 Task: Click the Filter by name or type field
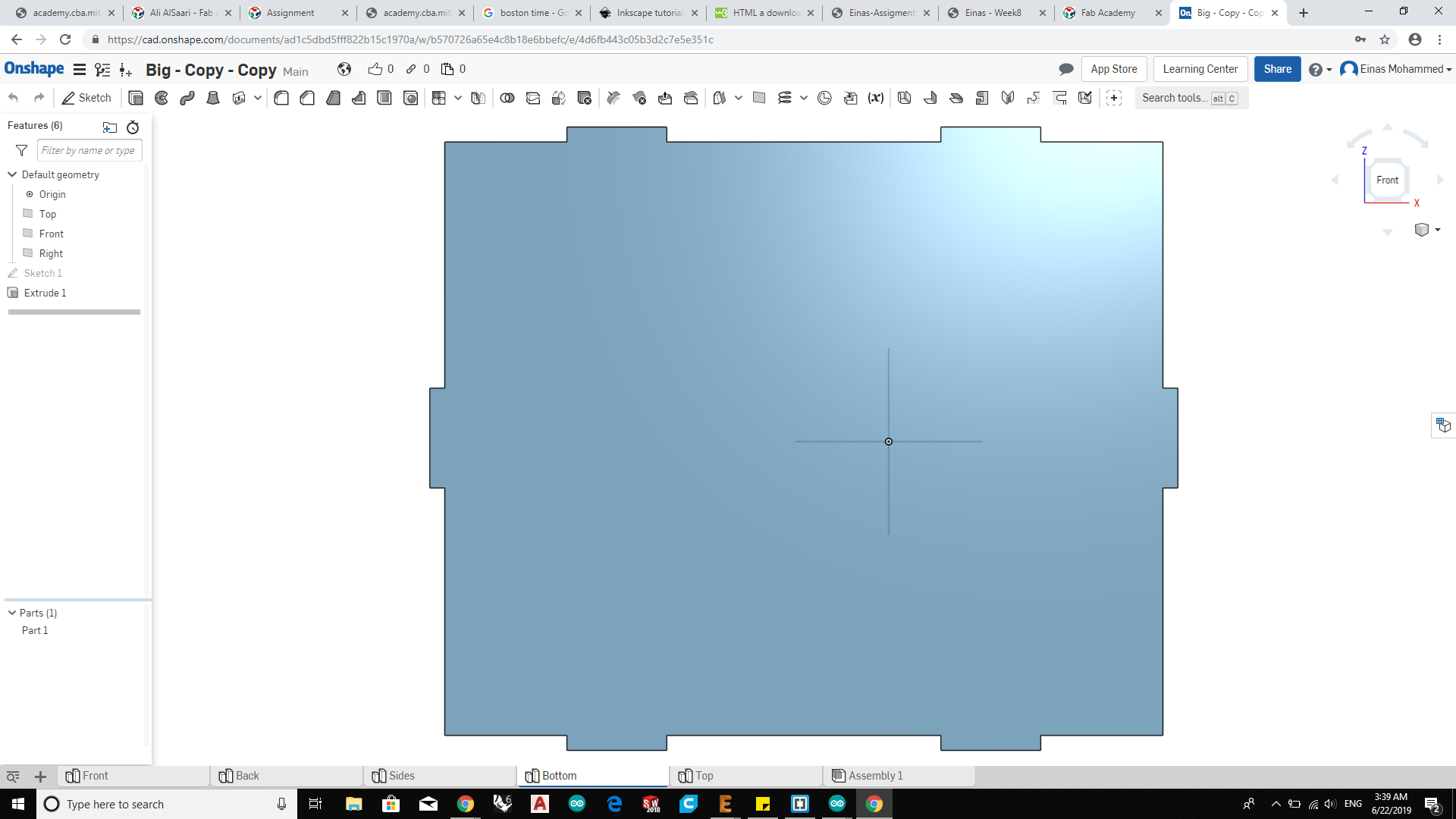89,150
